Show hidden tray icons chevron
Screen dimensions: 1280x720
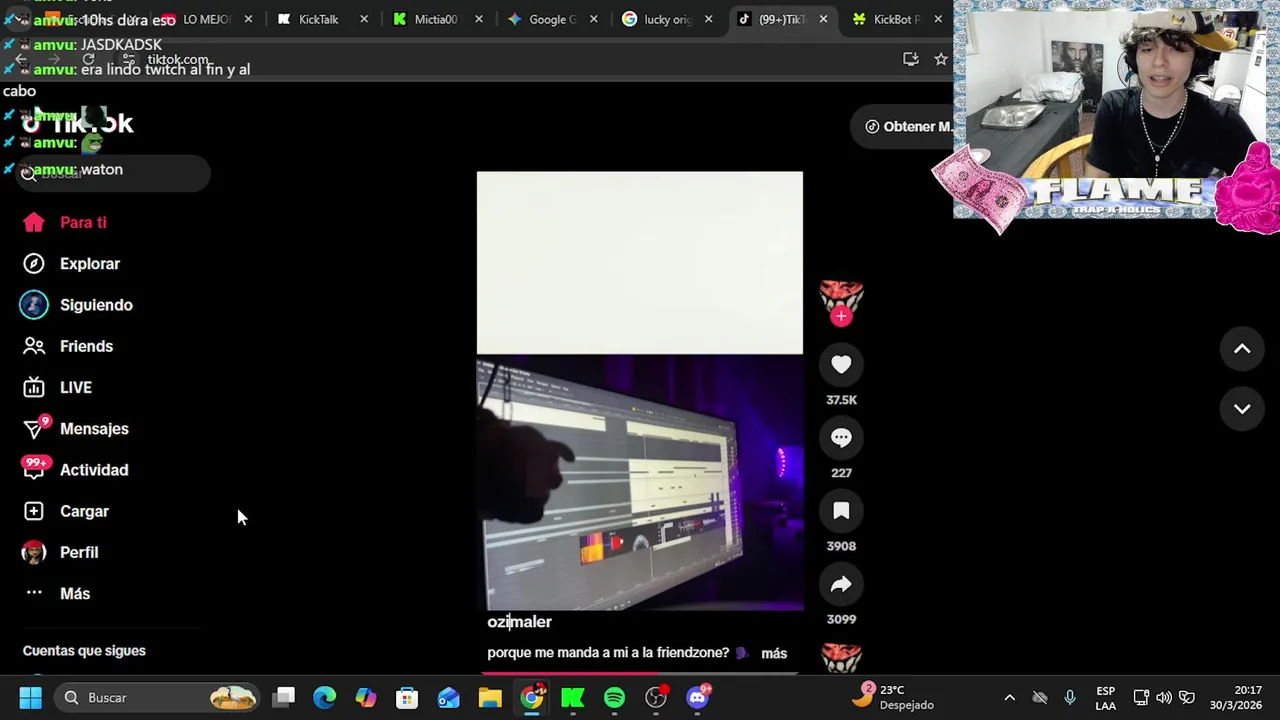click(1009, 697)
